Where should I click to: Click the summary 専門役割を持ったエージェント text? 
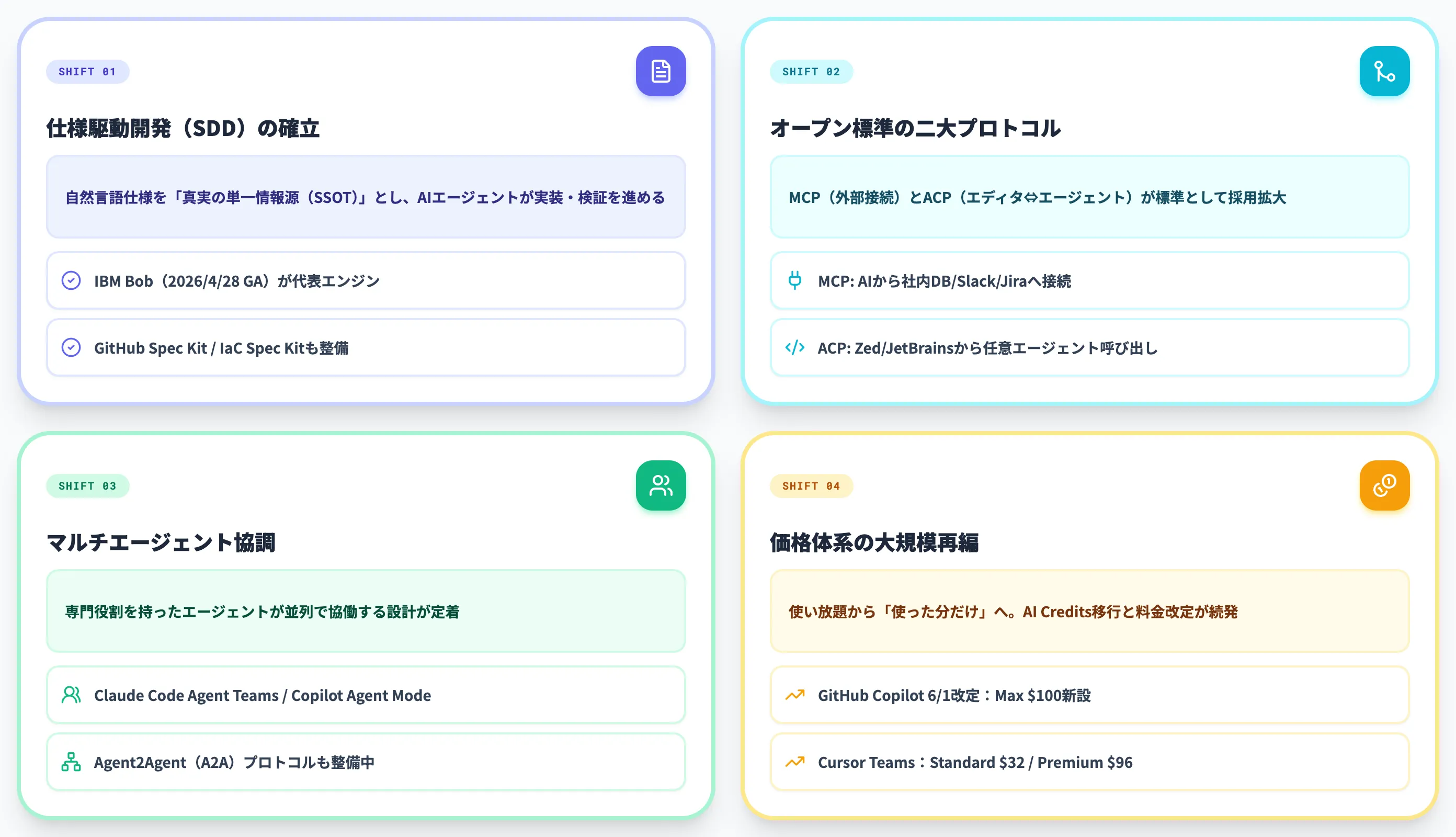pyautogui.click(x=262, y=612)
